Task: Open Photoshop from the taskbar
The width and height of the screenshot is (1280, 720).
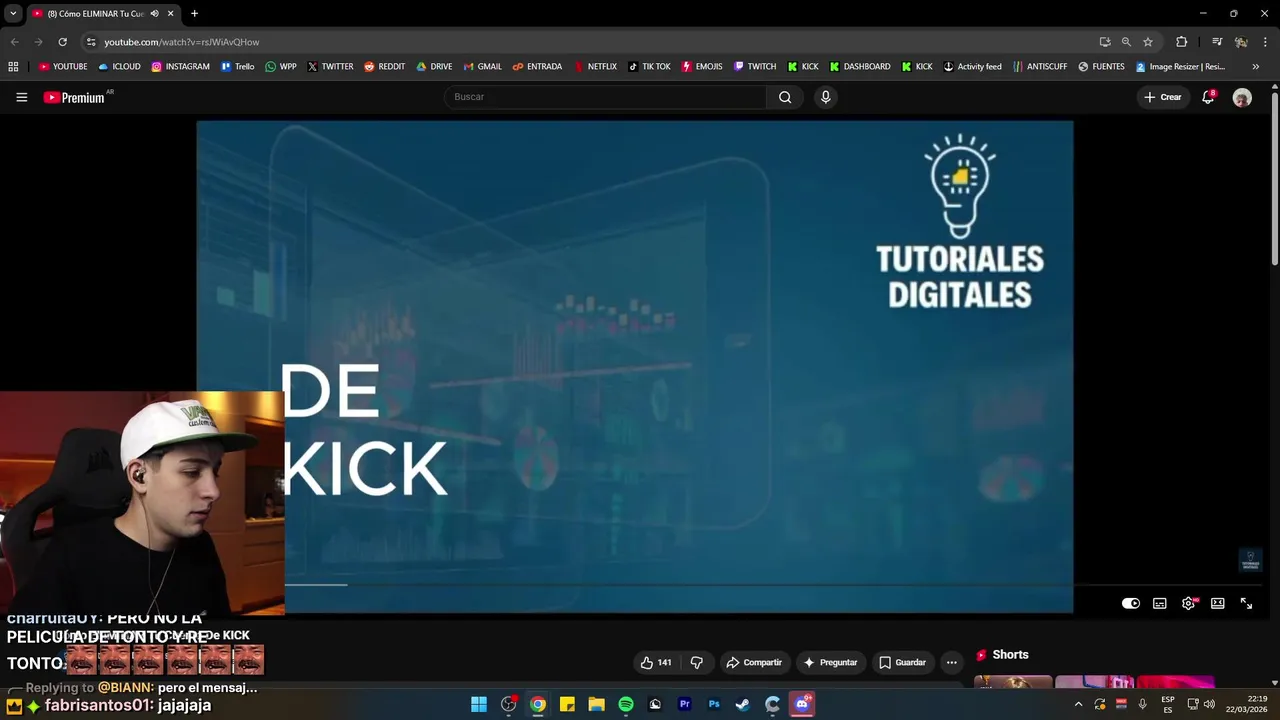Action: pyautogui.click(x=714, y=704)
